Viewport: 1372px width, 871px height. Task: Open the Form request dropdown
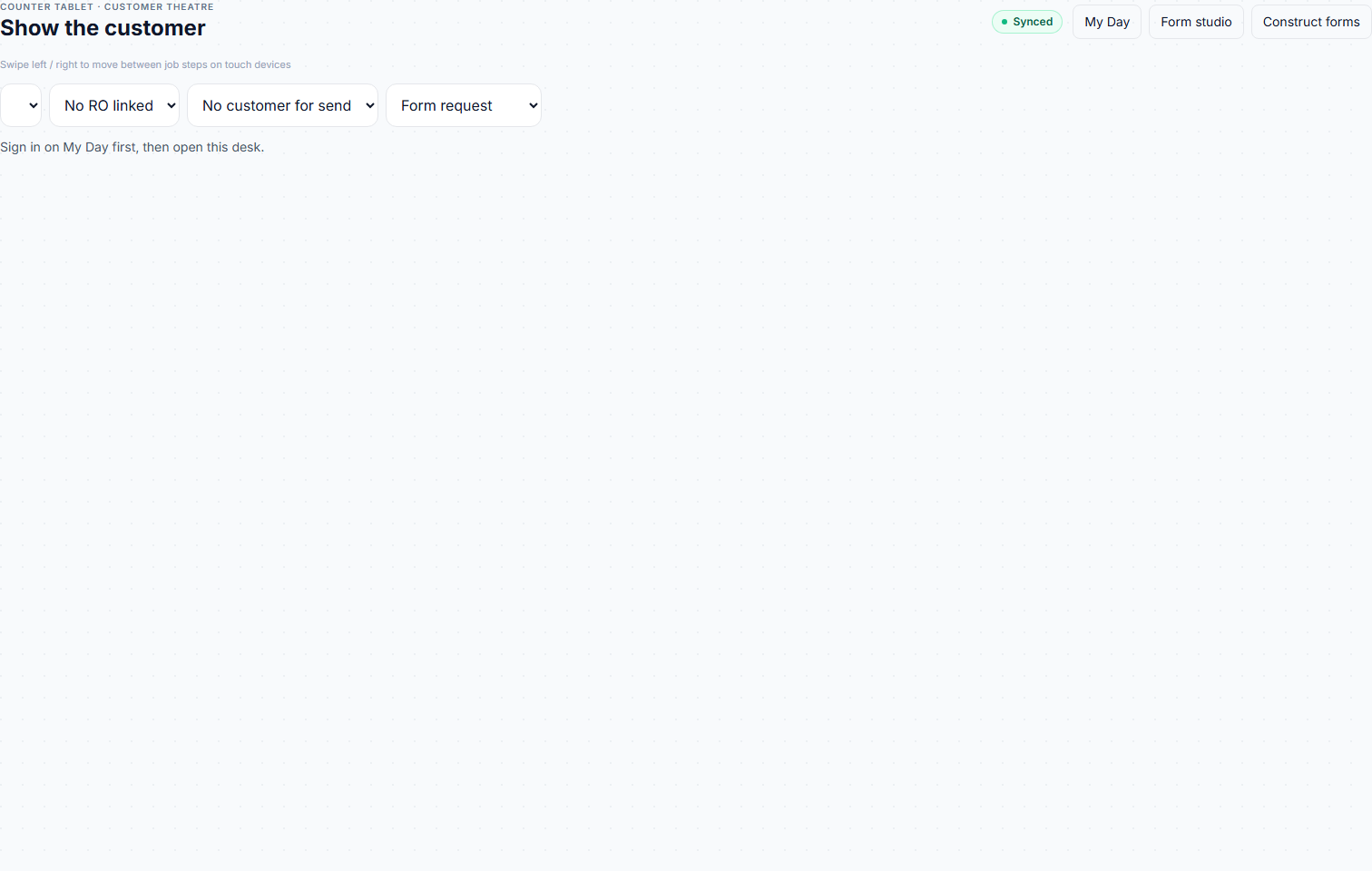[x=464, y=105]
